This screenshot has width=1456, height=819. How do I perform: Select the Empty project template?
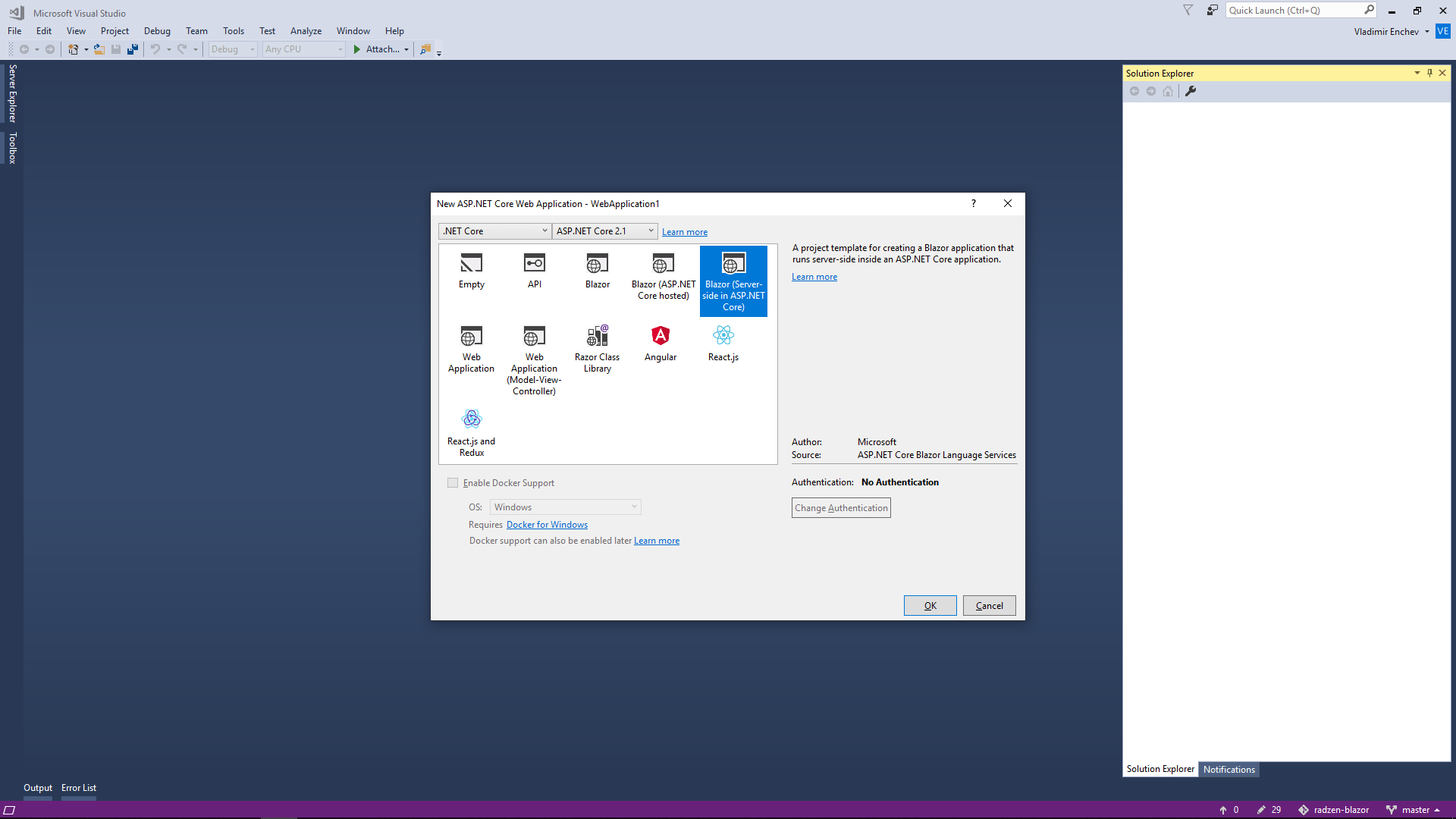471,271
